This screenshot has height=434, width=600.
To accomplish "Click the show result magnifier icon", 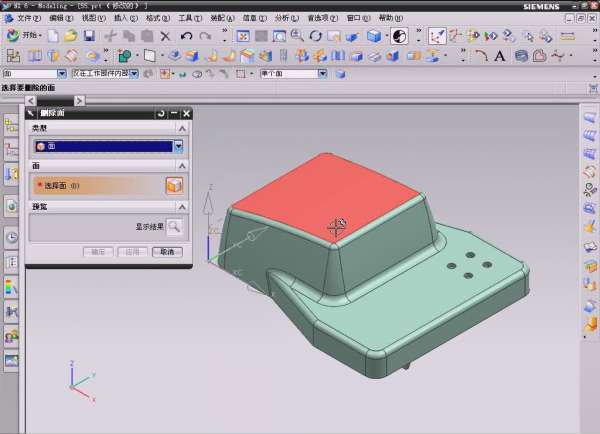I will [x=174, y=227].
